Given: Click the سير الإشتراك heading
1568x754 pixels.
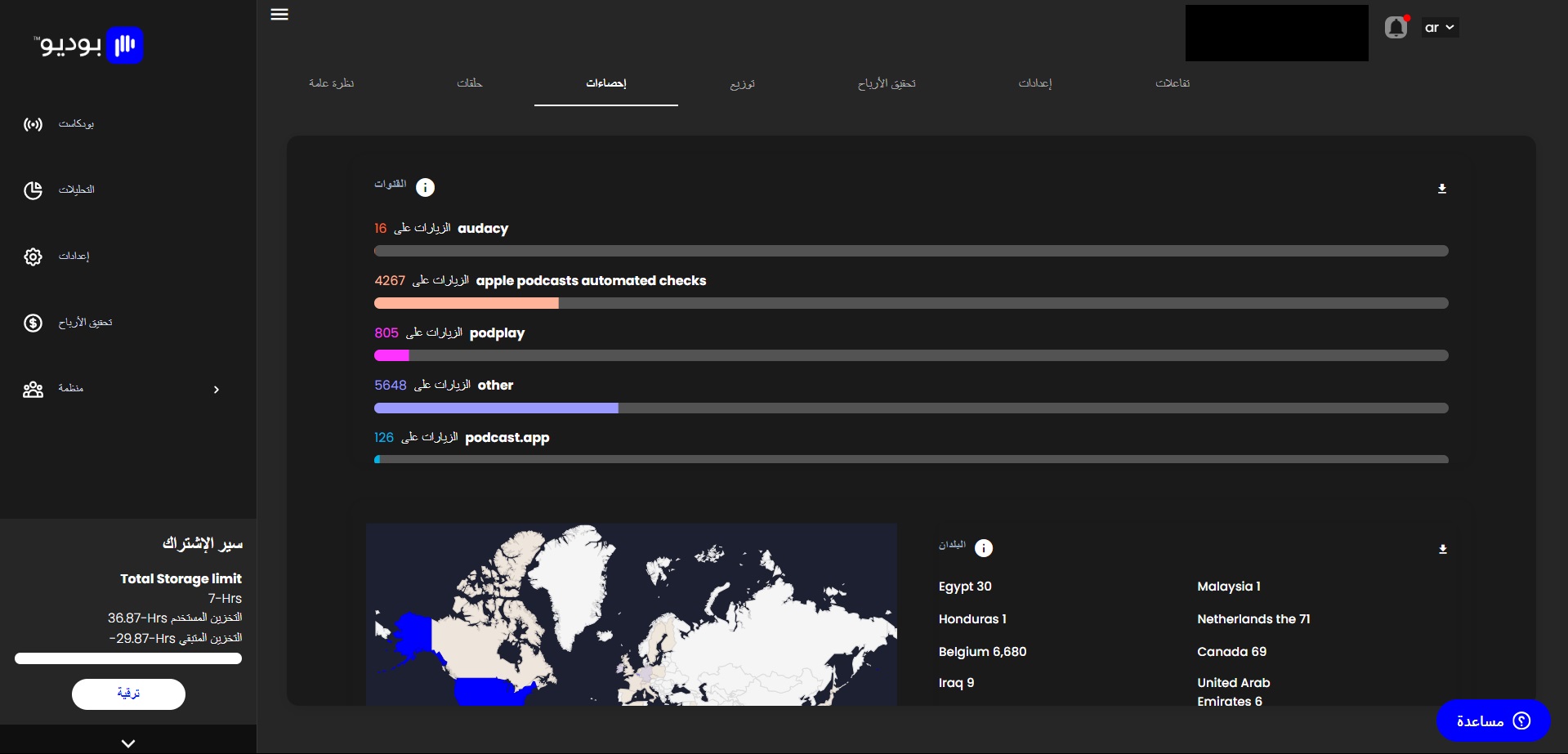Looking at the screenshot, I should click(x=203, y=543).
